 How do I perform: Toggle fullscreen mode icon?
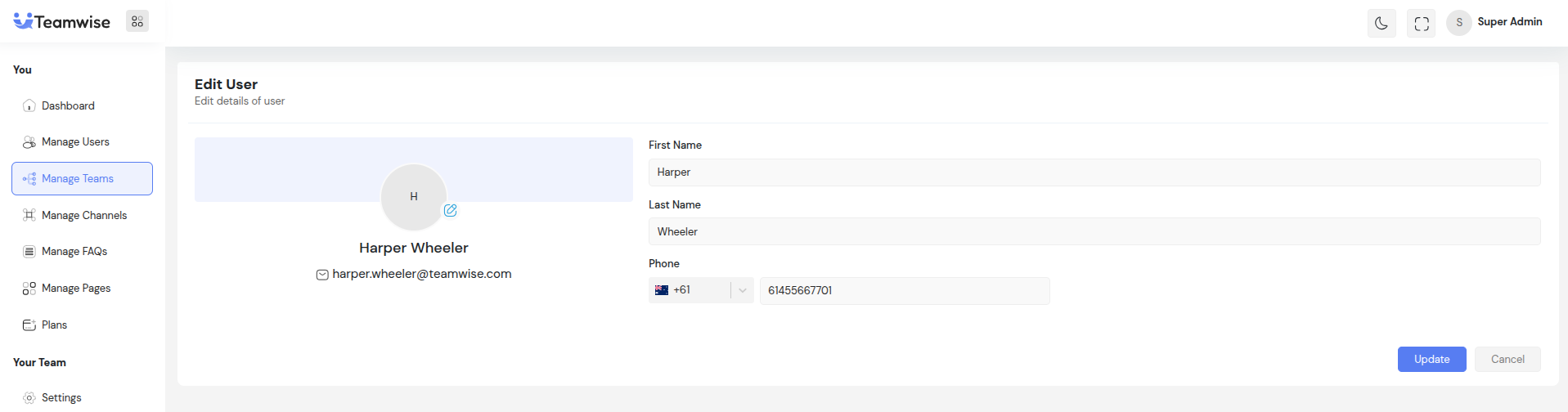coord(1422,24)
